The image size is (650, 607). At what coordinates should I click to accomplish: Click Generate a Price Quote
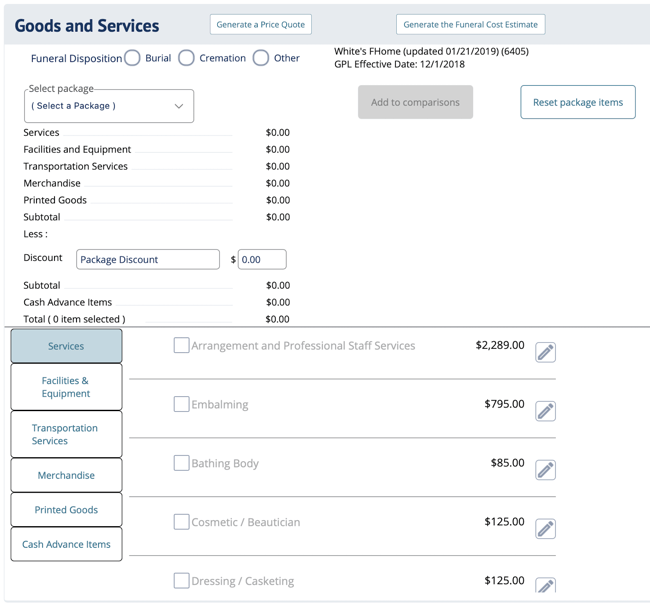click(261, 24)
